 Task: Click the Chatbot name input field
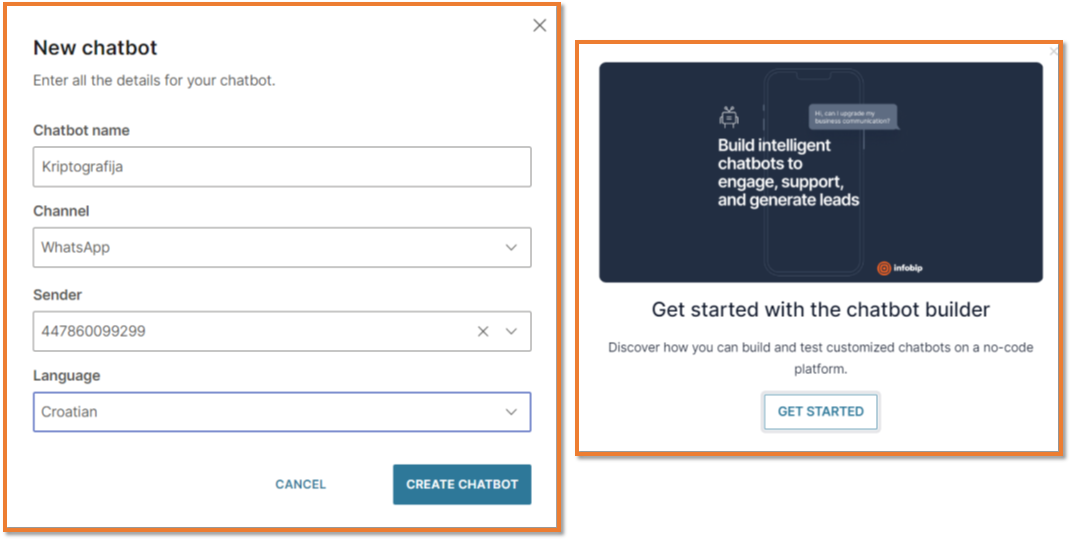pos(281,167)
